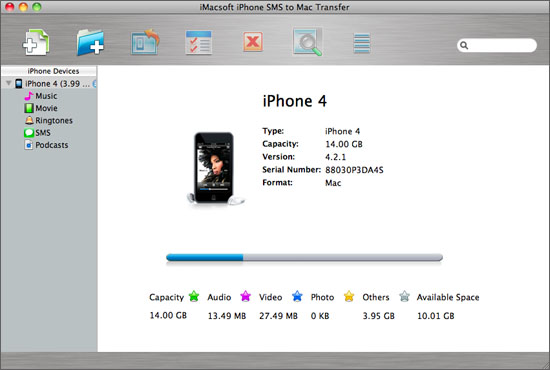Click the blue info badge beside iPhone 4
The width and height of the screenshot is (550, 370).
point(95,84)
